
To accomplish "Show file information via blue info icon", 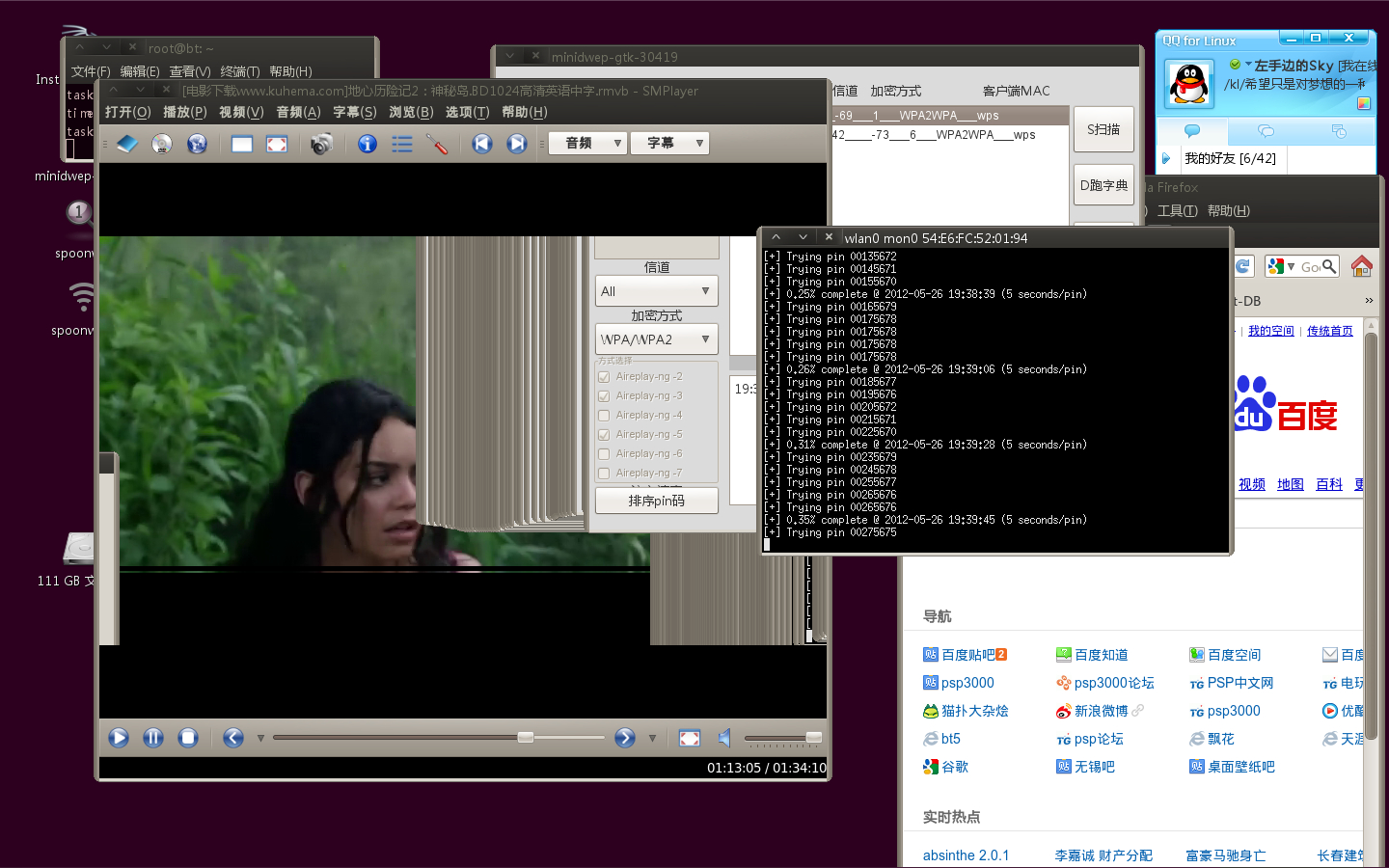I will point(368,144).
